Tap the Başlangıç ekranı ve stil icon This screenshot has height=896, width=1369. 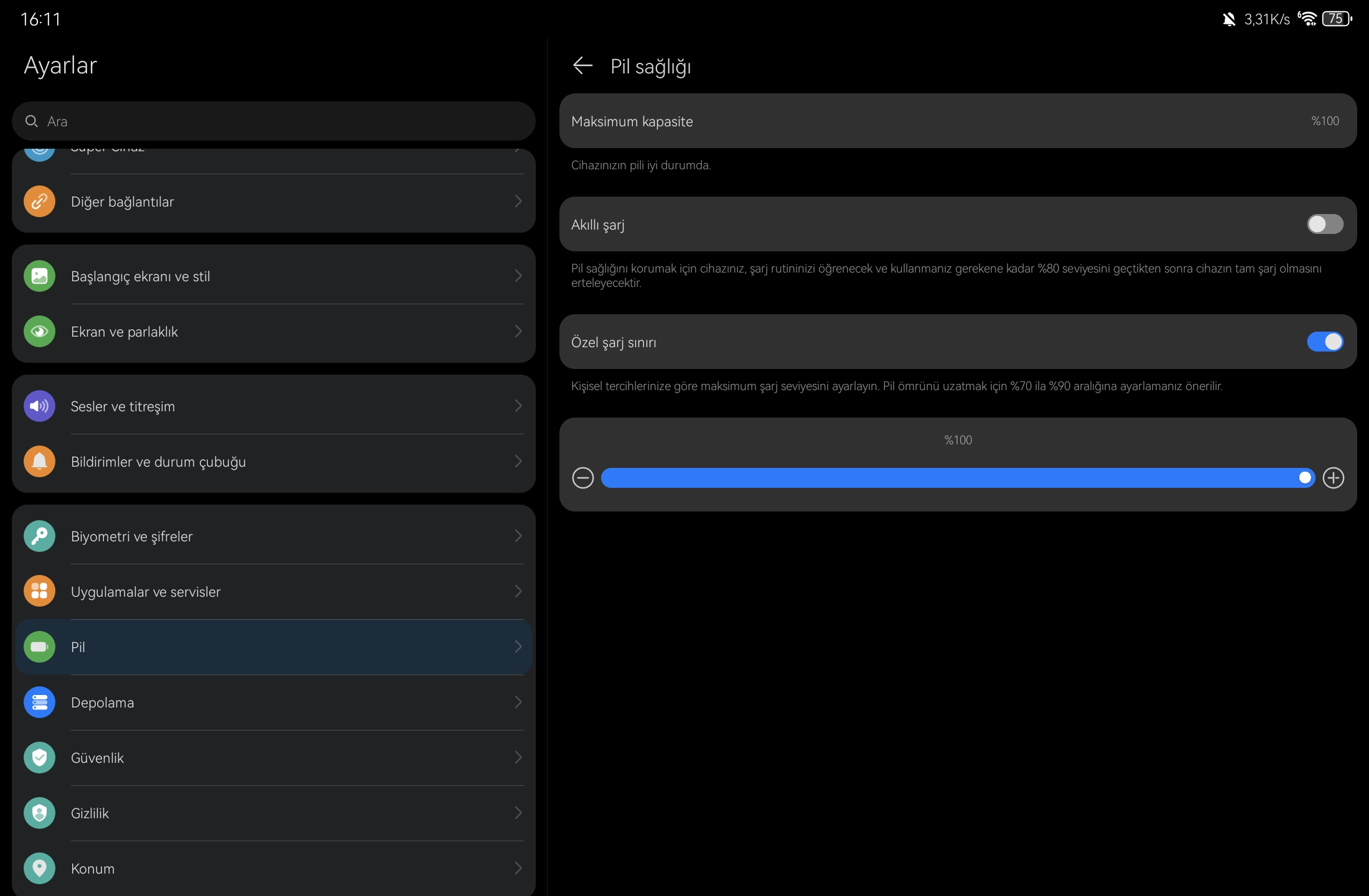pos(39,276)
